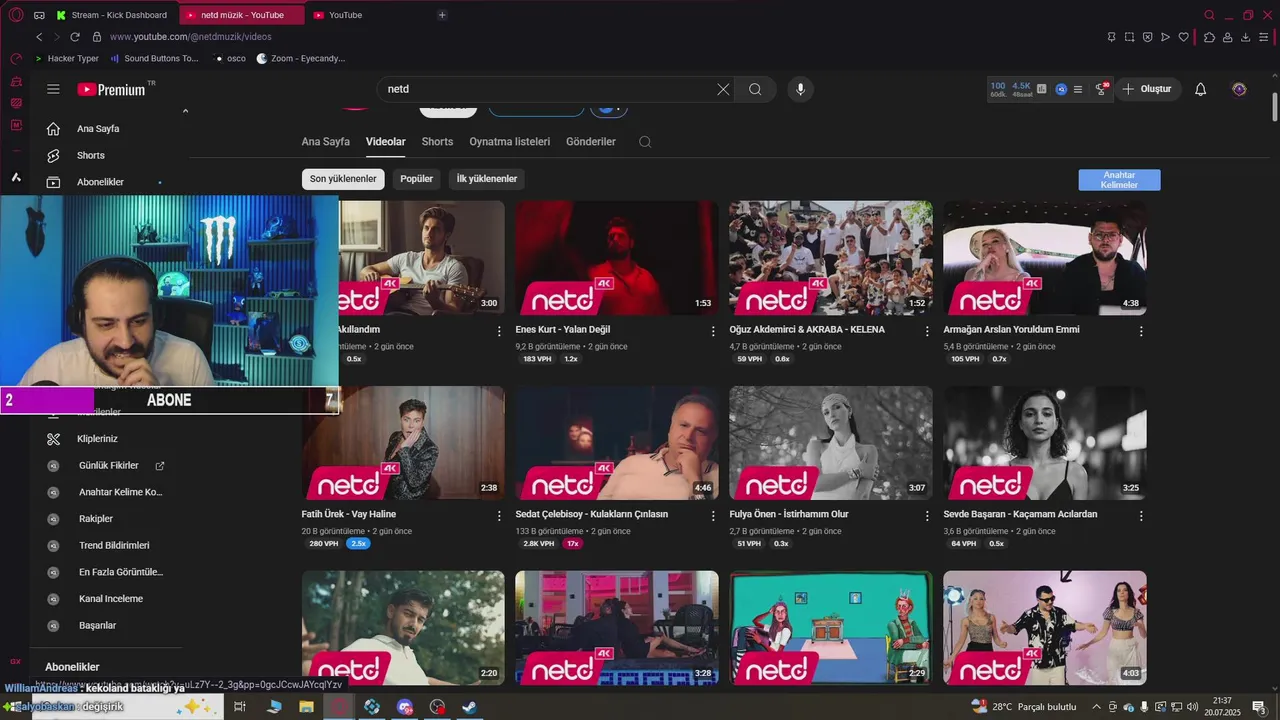Click the search magnifier button

755,89
